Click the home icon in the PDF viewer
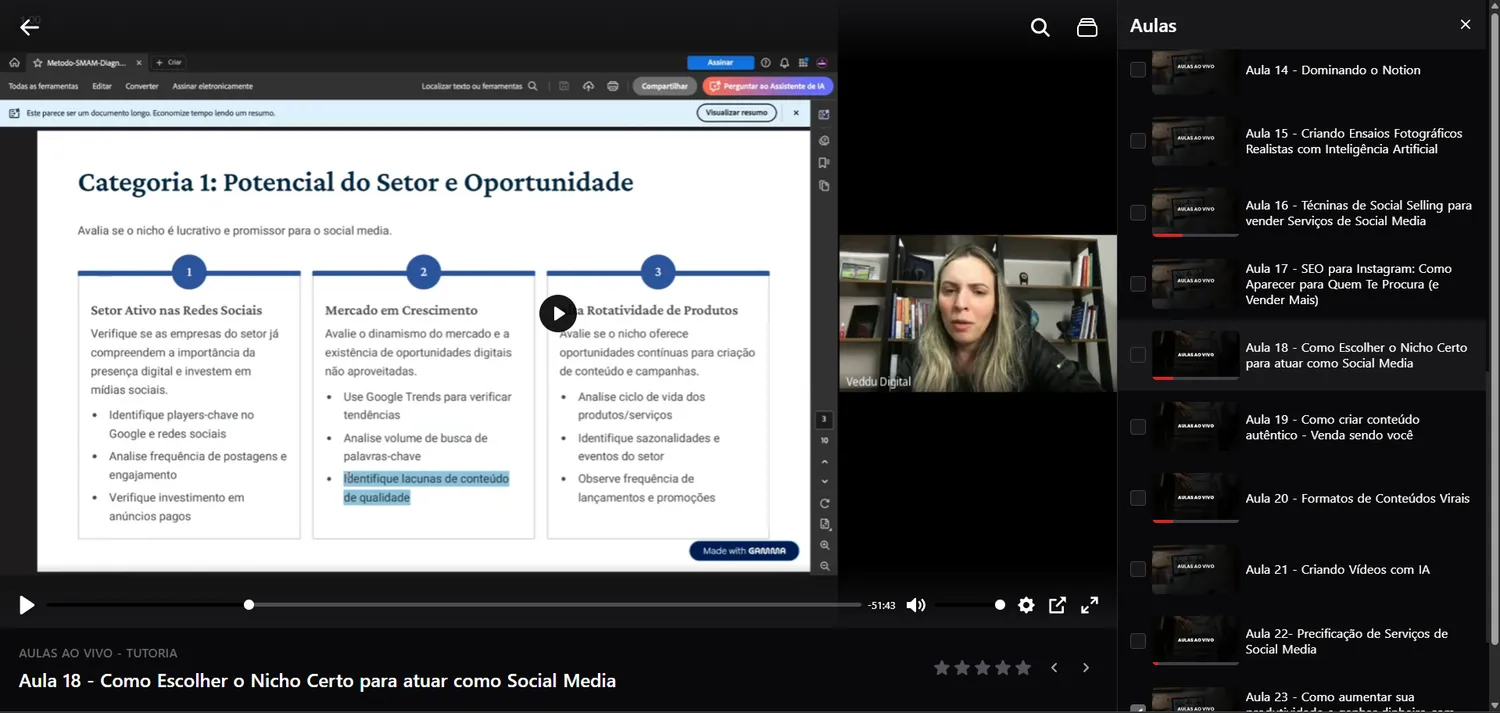Viewport: 1500px width, 713px height. point(14,62)
